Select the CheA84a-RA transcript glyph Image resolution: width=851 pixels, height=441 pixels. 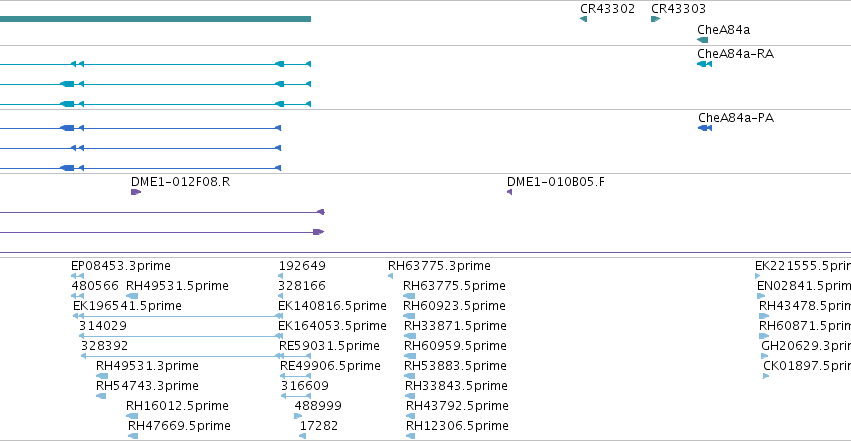click(704, 64)
